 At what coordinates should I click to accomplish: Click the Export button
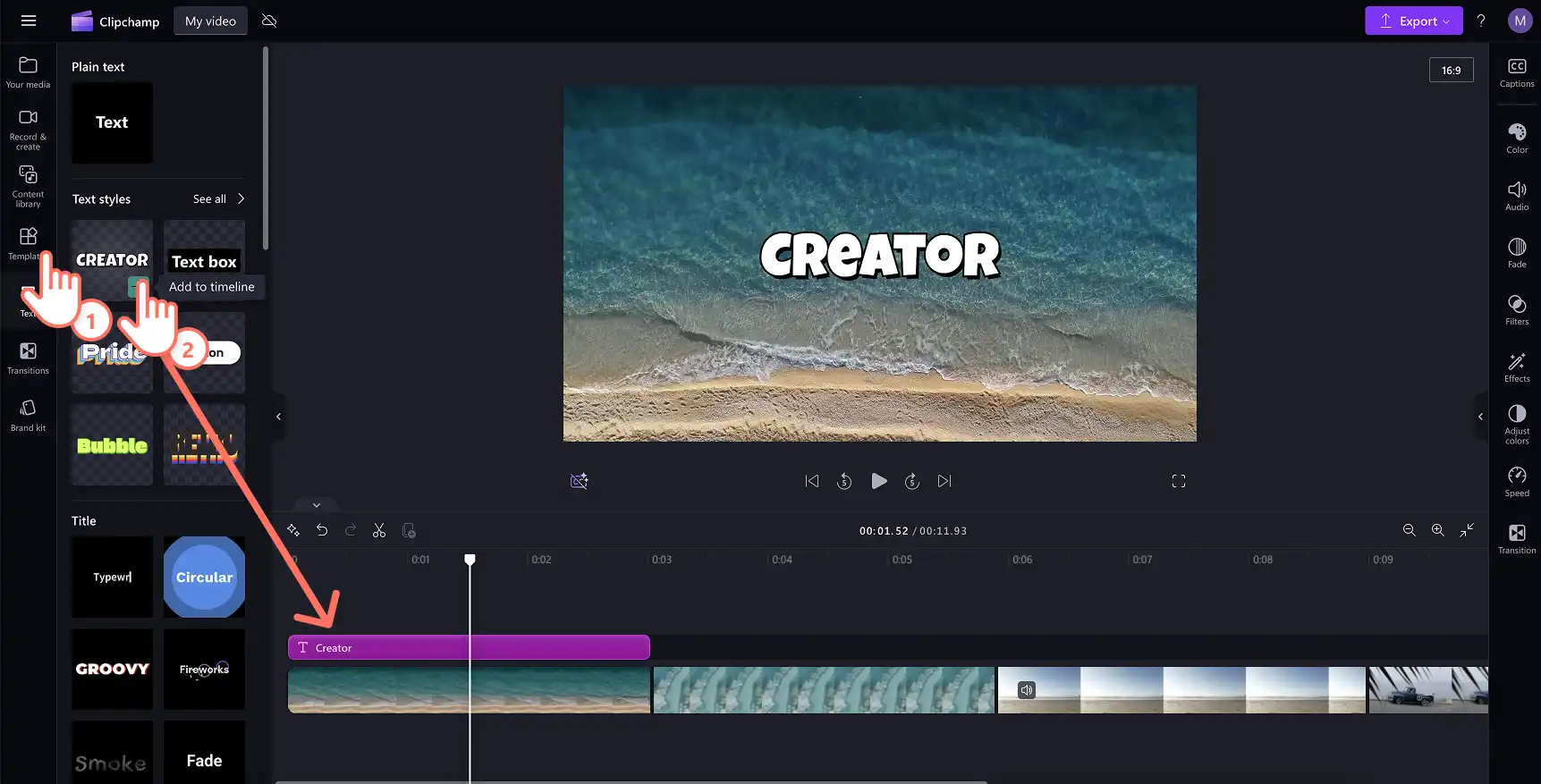[x=1413, y=21]
